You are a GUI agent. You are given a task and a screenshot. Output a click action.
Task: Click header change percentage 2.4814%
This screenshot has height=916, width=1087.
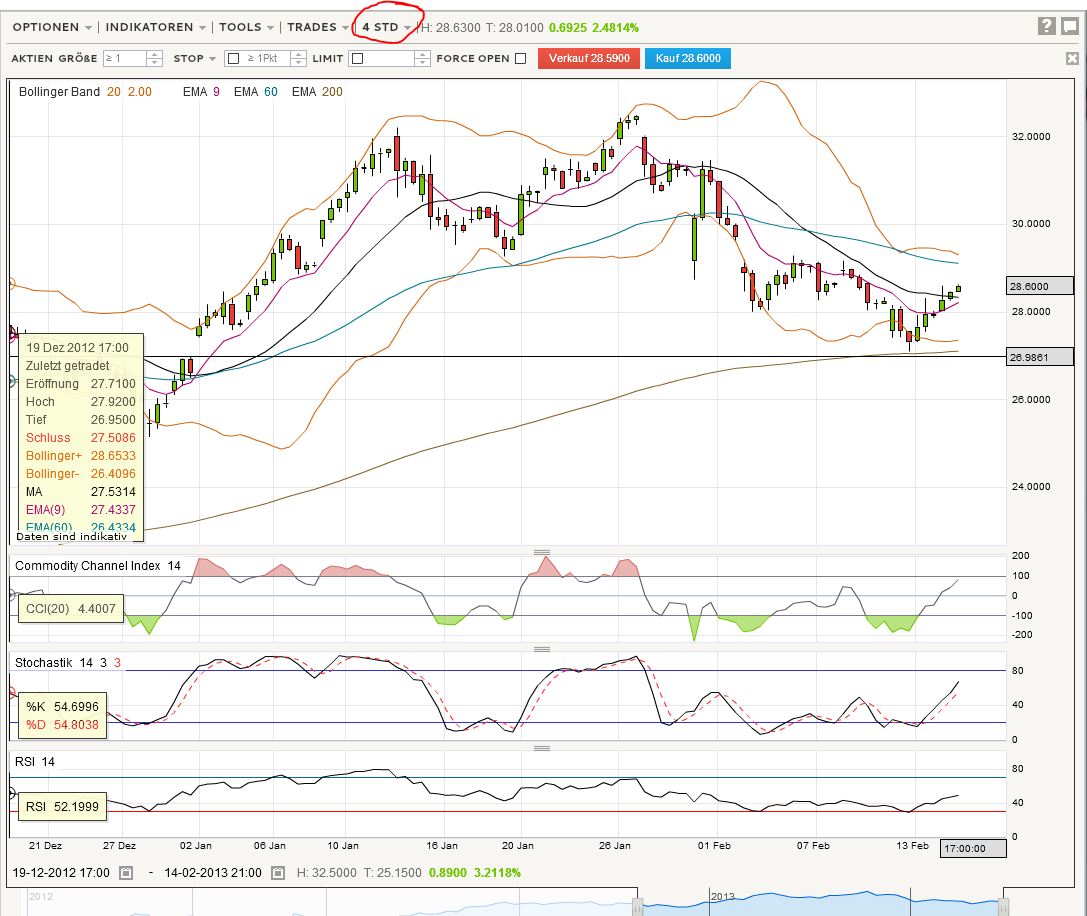point(616,28)
